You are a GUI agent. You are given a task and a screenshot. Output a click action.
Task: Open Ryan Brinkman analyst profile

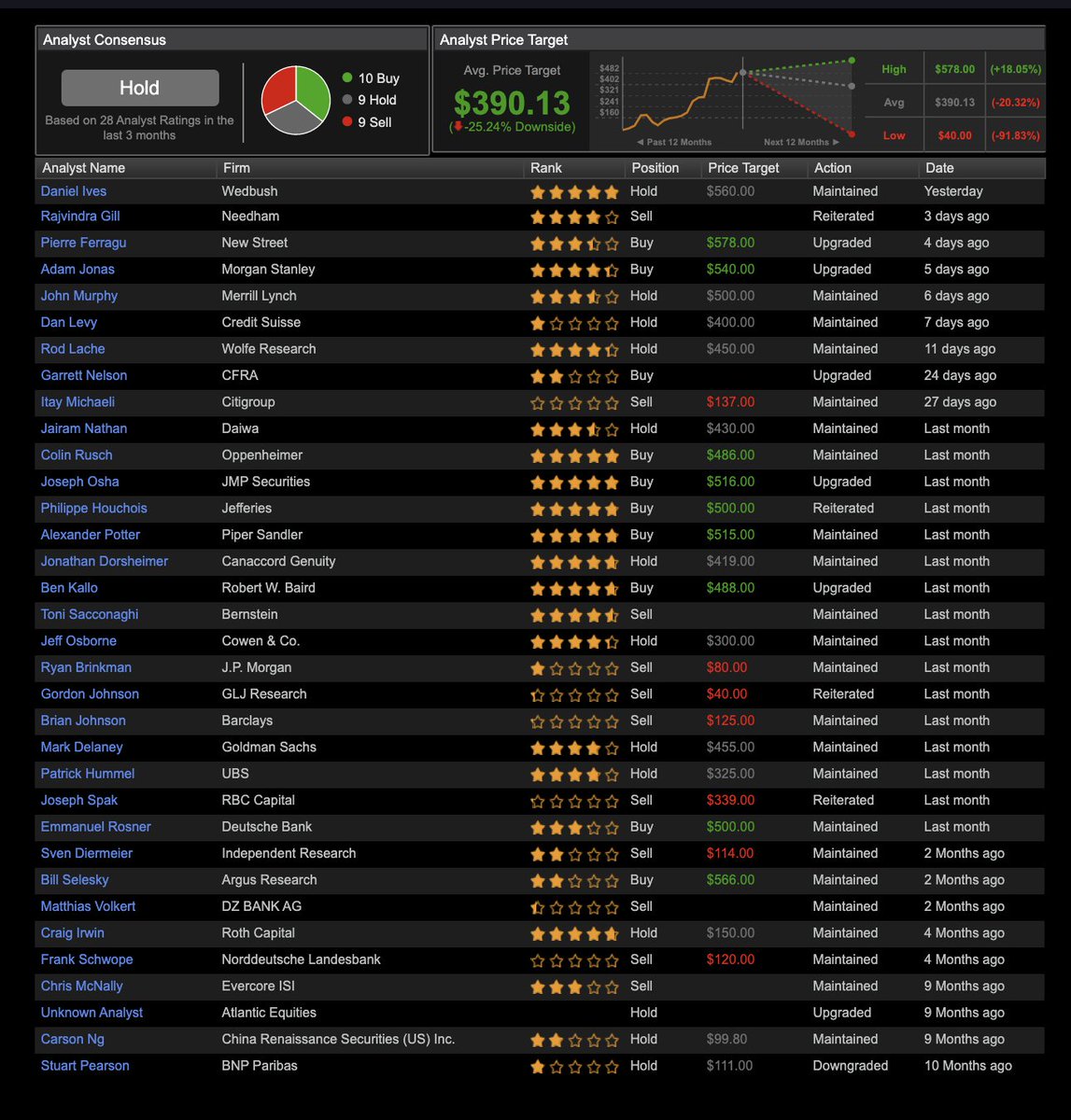click(86, 668)
